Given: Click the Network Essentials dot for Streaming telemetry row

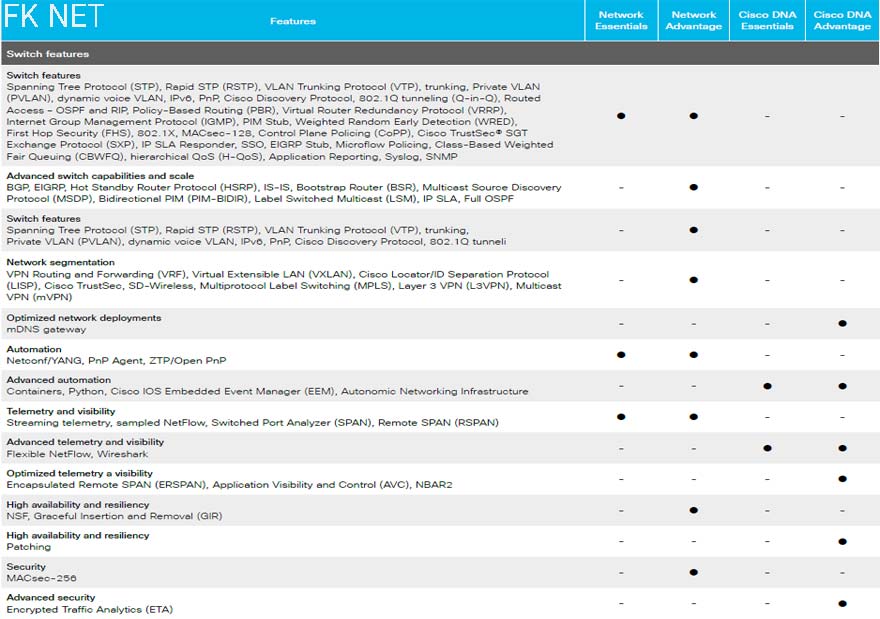Looking at the screenshot, I should pos(621,417).
